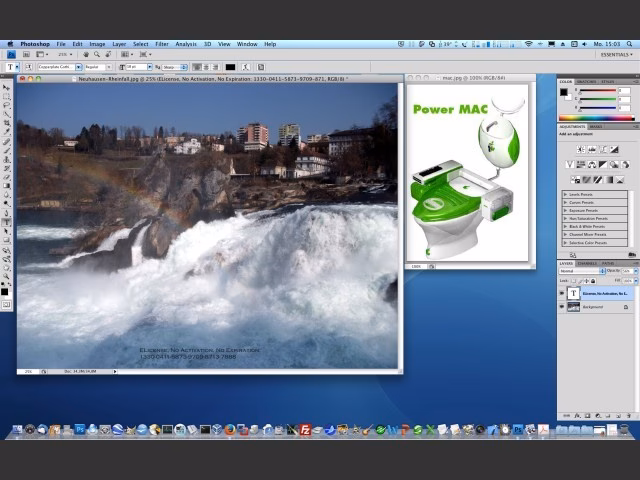The width and height of the screenshot is (640, 480).
Task: Align text left in options bar
Action: click(x=197, y=67)
